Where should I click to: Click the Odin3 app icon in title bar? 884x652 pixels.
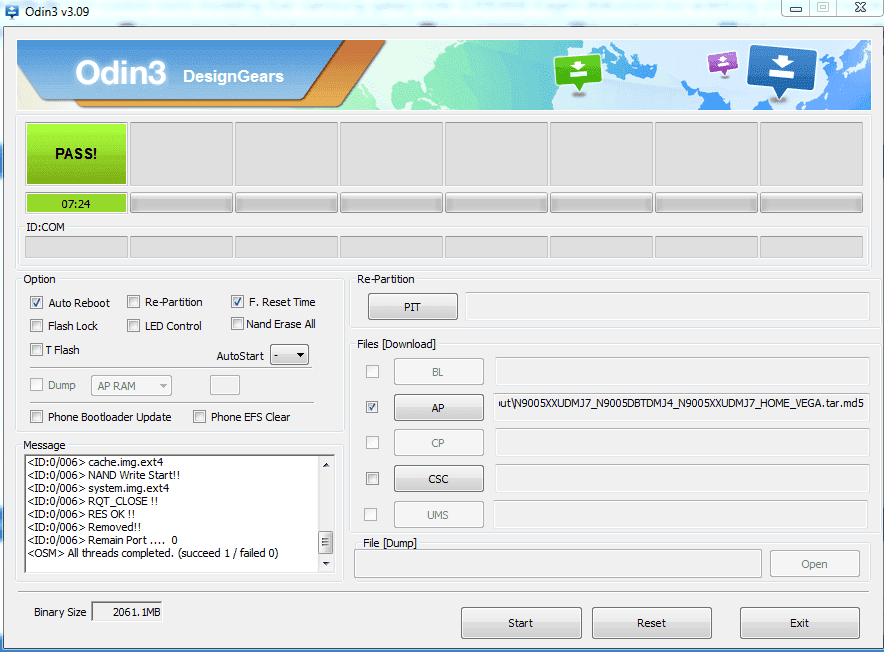click(x=11, y=11)
